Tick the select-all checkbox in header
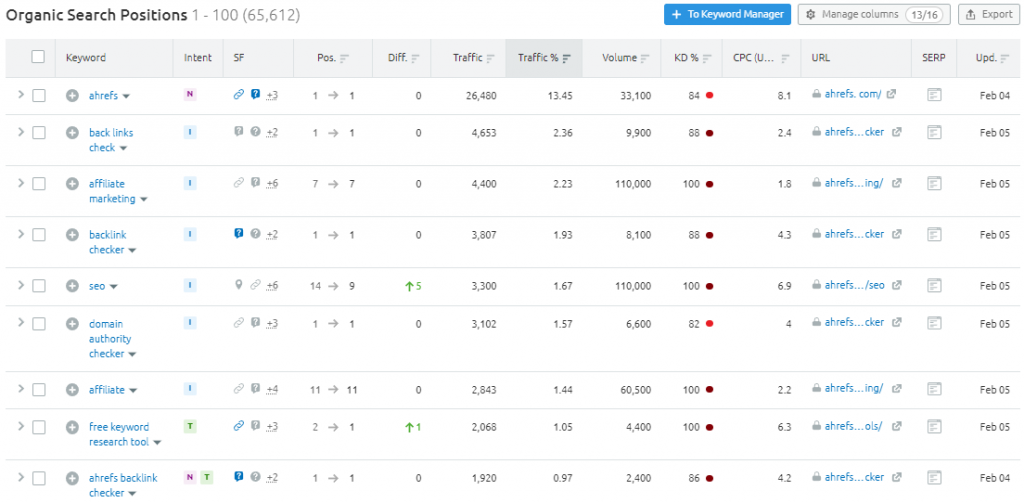Image resolution: width=1024 pixels, height=503 pixels. pyautogui.click(x=38, y=57)
